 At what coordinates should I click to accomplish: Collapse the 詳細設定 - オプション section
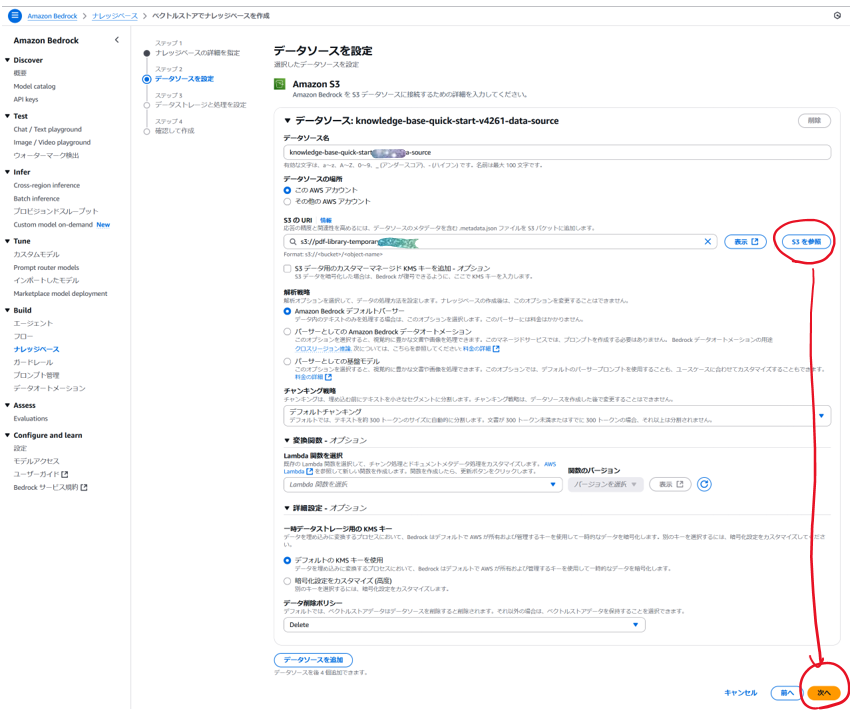[287, 508]
